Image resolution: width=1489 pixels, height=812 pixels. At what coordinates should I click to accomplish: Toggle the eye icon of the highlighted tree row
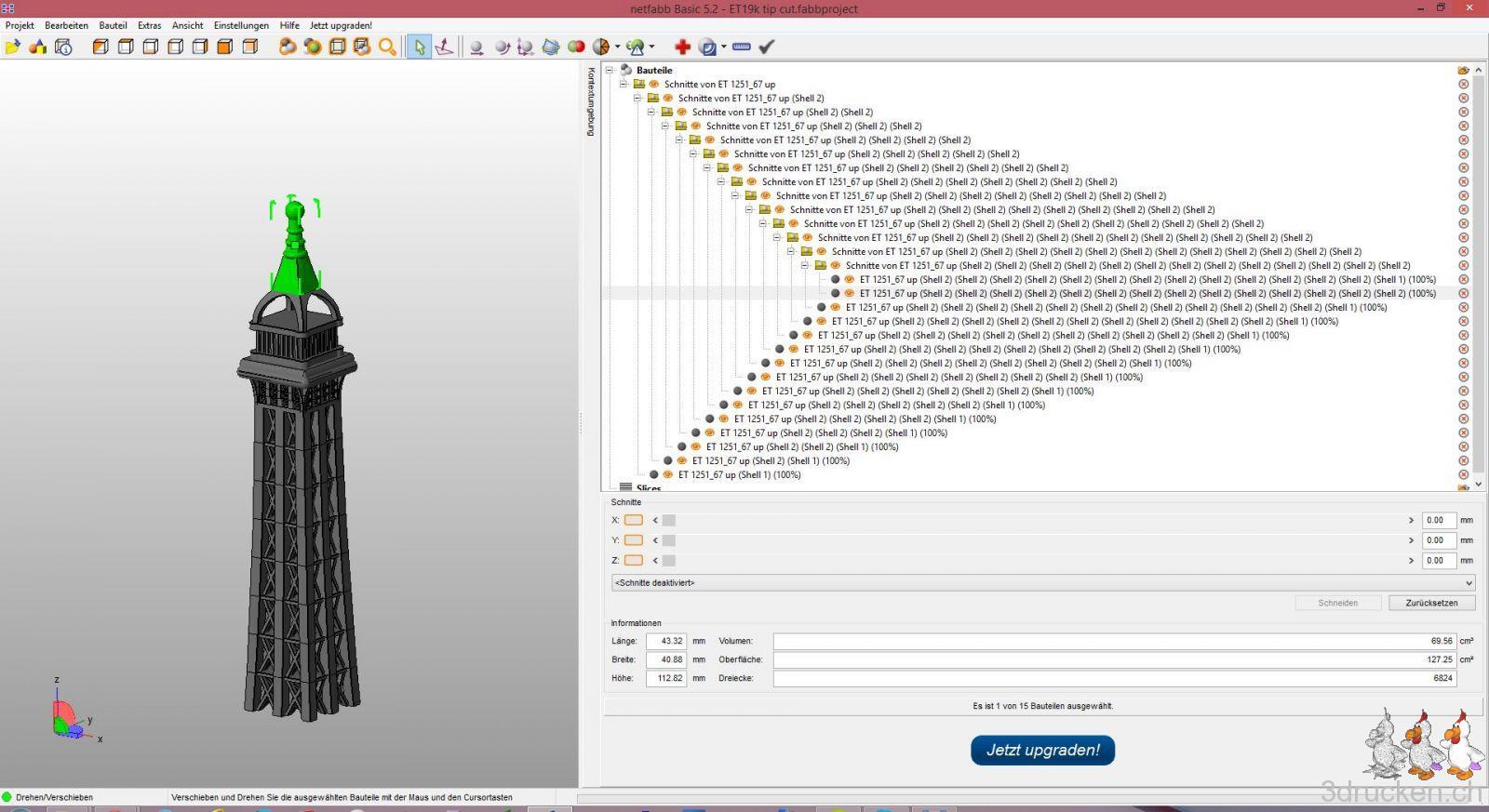tap(849, 293)
